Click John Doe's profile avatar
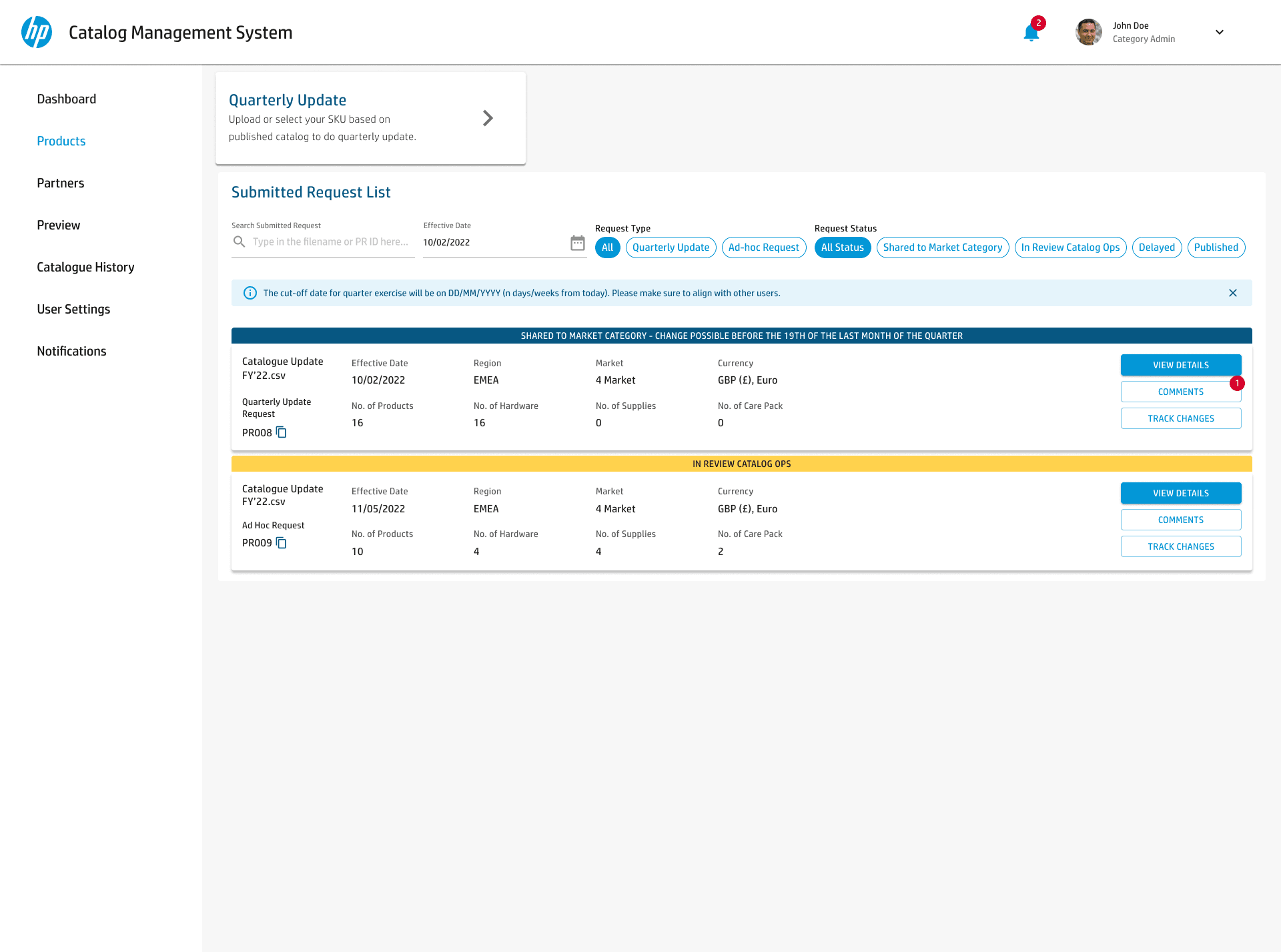The width and height of the screenshot is (1281, 952). [x=1089, y=32]
